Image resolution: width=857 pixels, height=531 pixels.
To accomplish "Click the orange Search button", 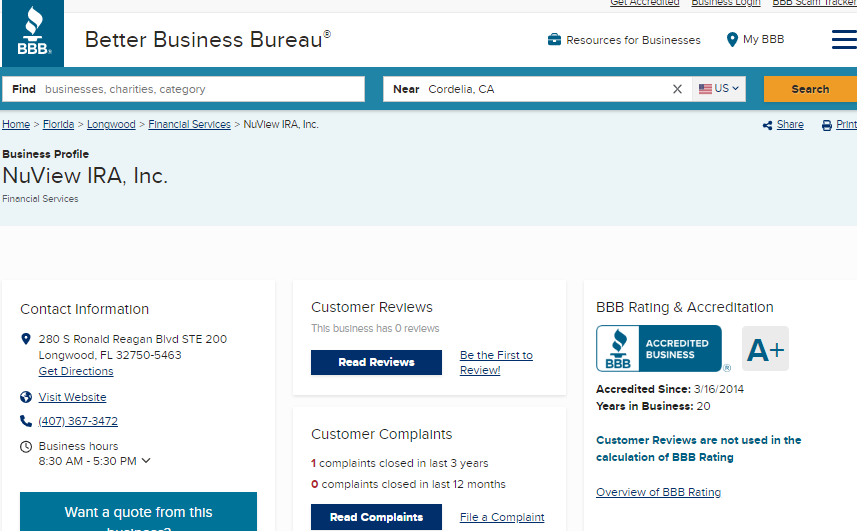I will pos(810,89).
